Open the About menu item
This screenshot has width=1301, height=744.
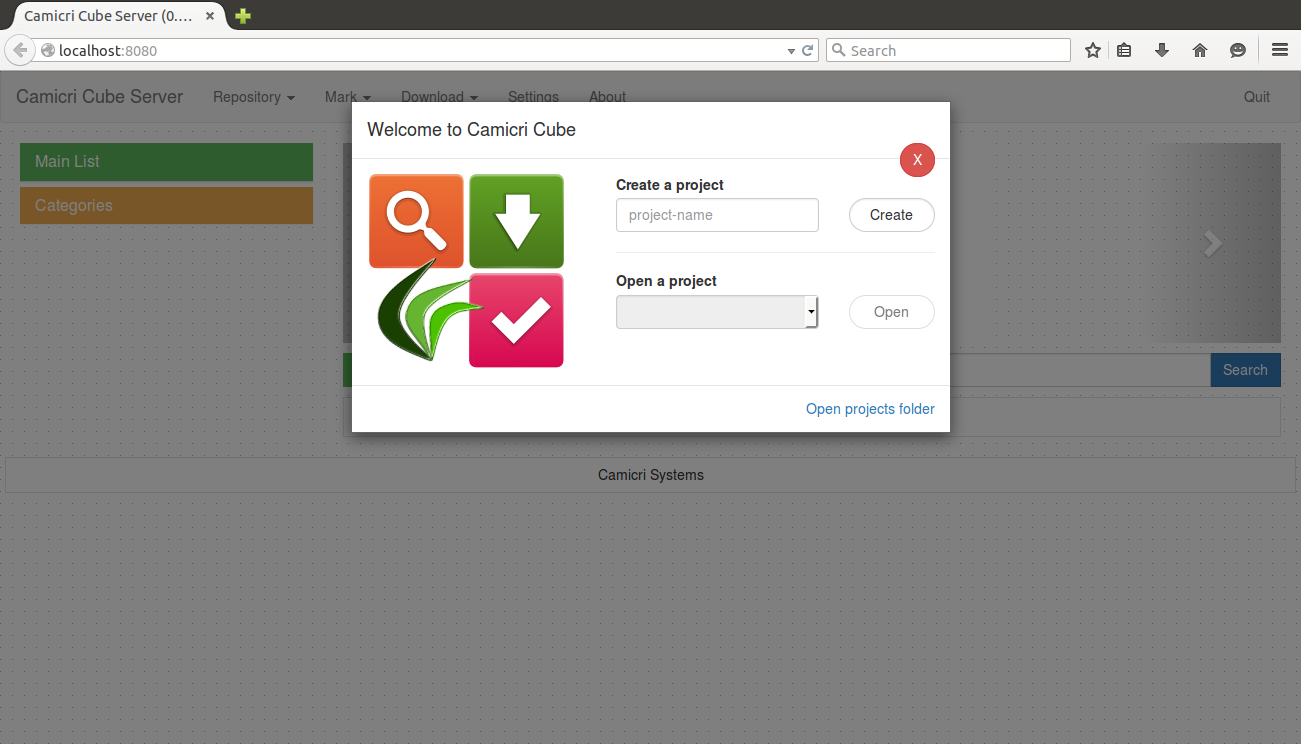point(607,97)
